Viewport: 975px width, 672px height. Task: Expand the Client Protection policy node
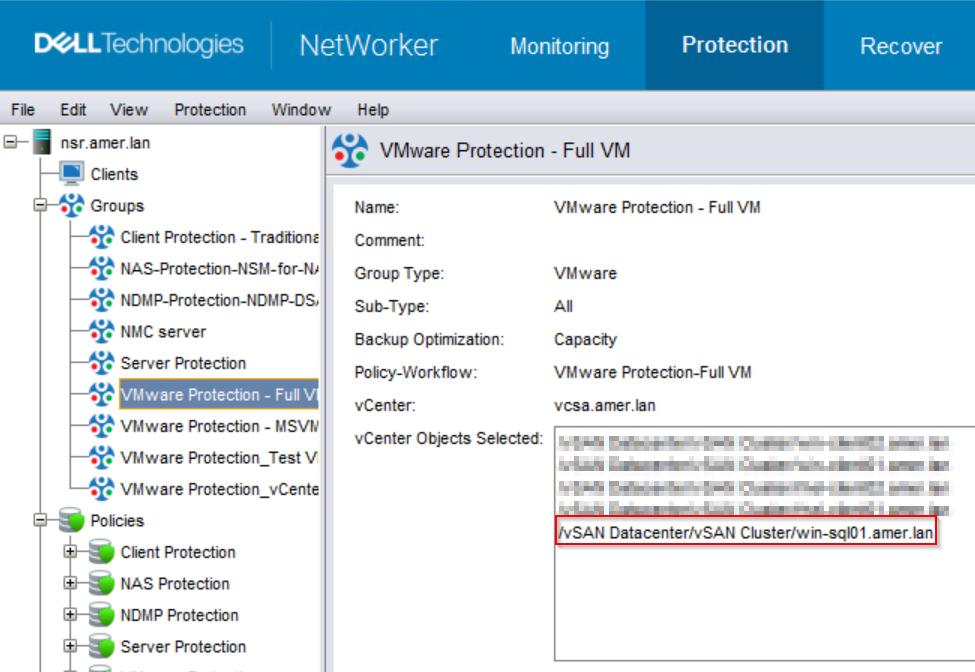[x=71, y=552]
